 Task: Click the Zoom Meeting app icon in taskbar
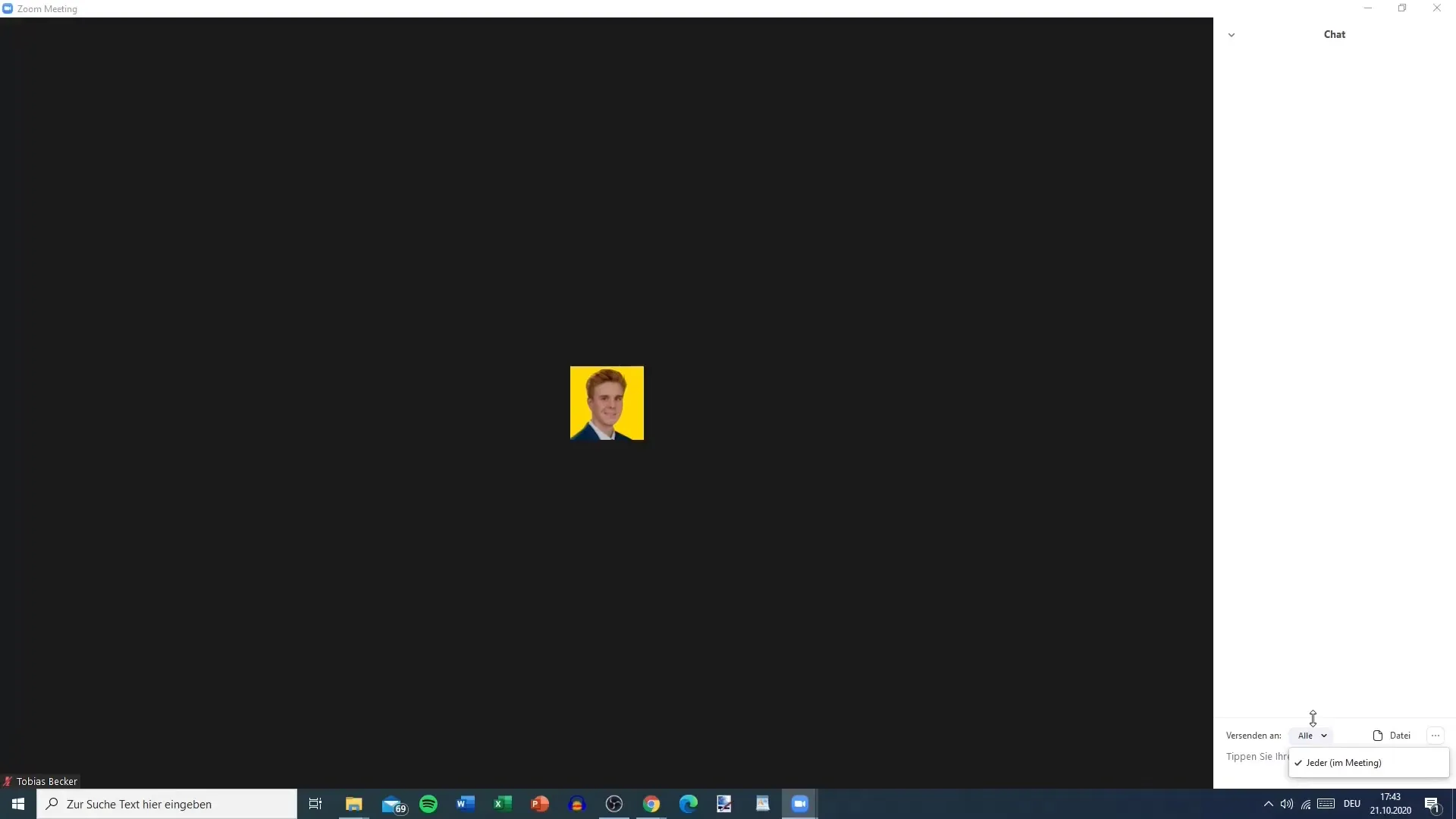pyautogui.click(x=799, y=804)
